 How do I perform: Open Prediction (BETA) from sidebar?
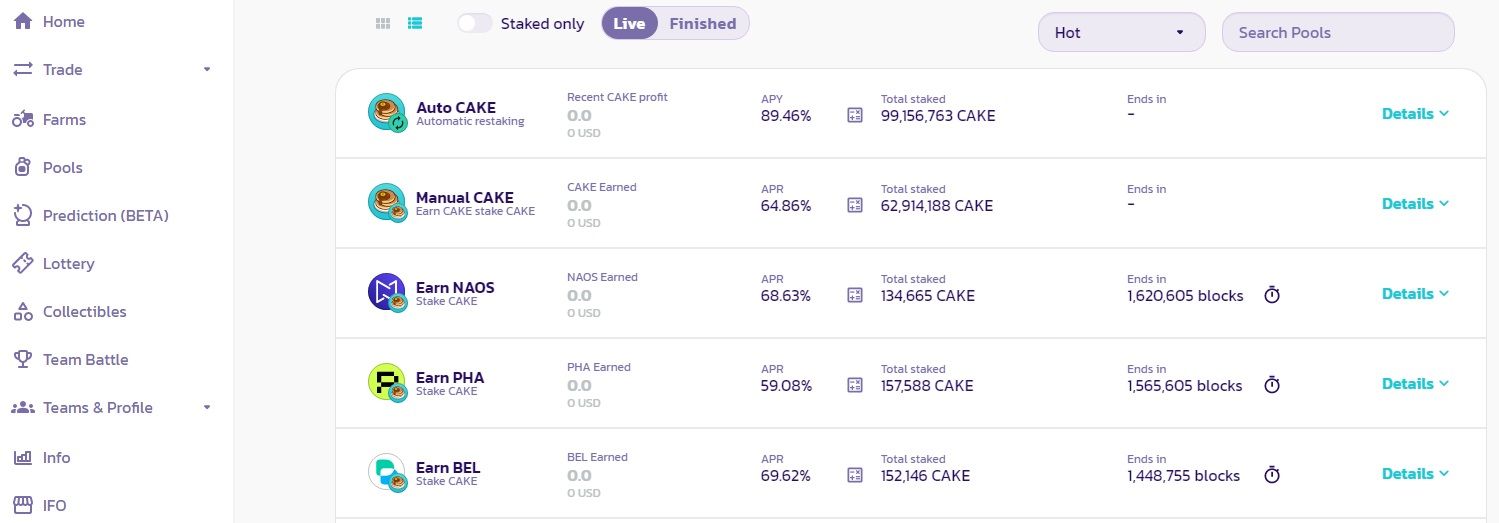[105, 216]
